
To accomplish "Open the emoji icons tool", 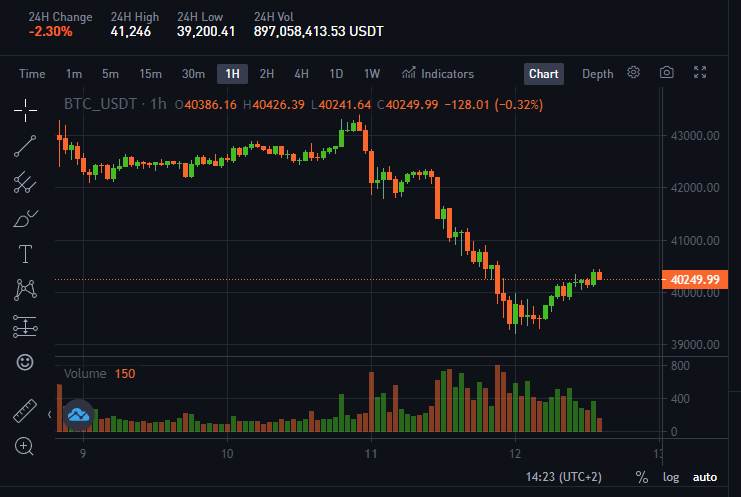I will pos(25,362).
